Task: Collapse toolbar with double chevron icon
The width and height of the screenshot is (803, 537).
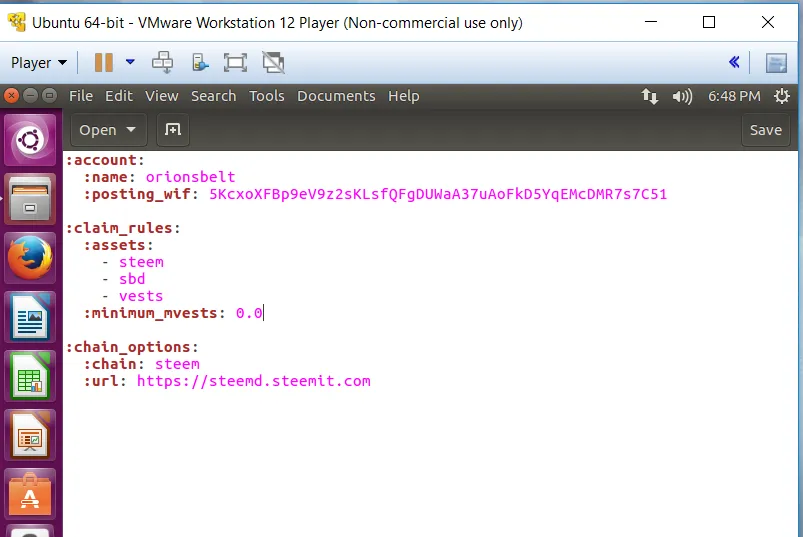Action: (x=734, y=62)
